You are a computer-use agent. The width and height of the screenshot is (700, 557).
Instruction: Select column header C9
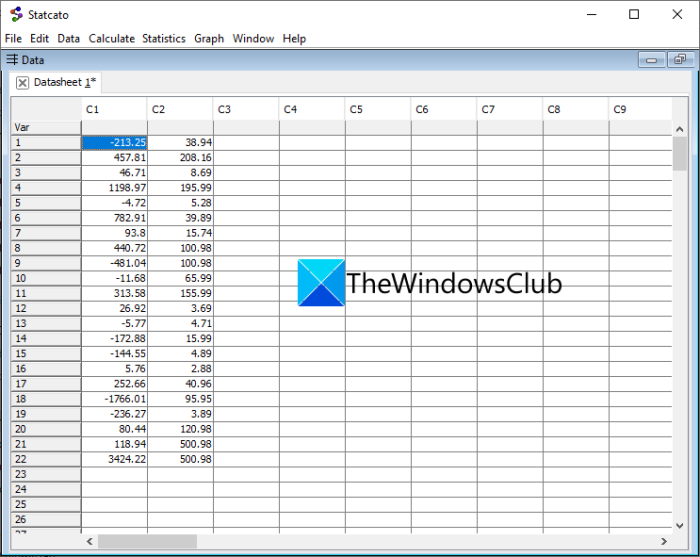click(x=641, y=109)
